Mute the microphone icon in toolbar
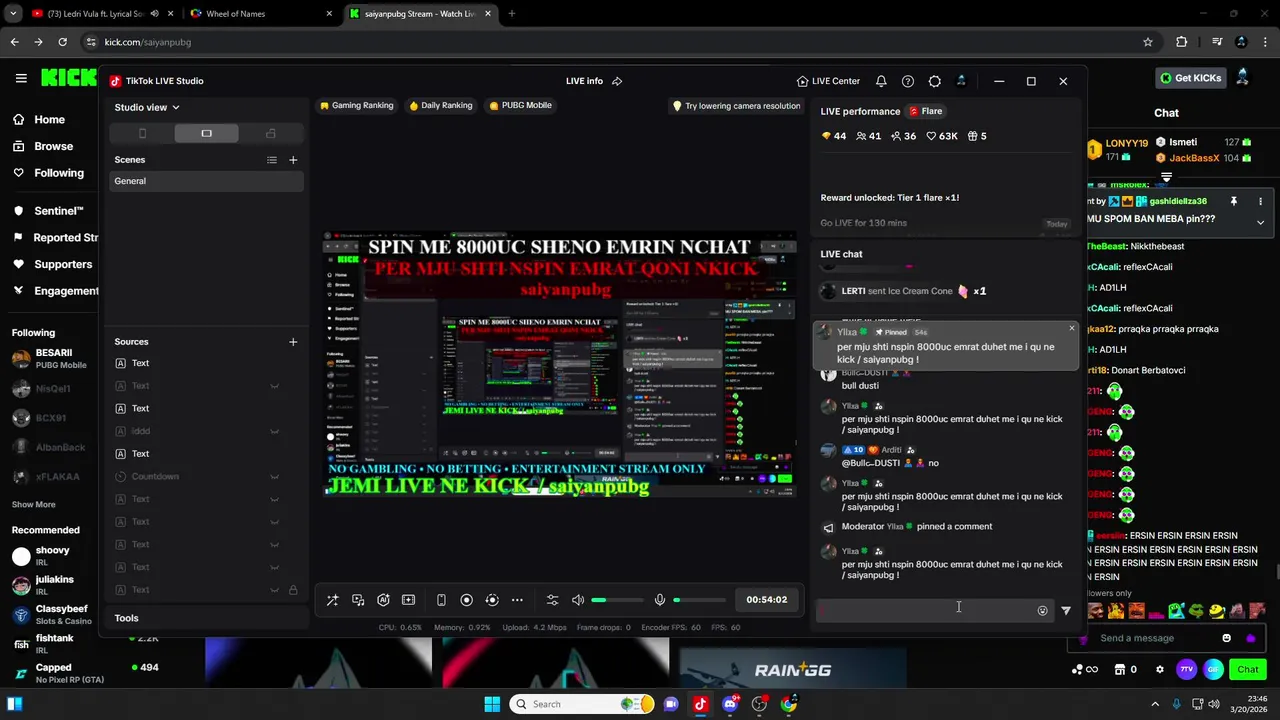The image size is (1280, 720). coord(660,600)
